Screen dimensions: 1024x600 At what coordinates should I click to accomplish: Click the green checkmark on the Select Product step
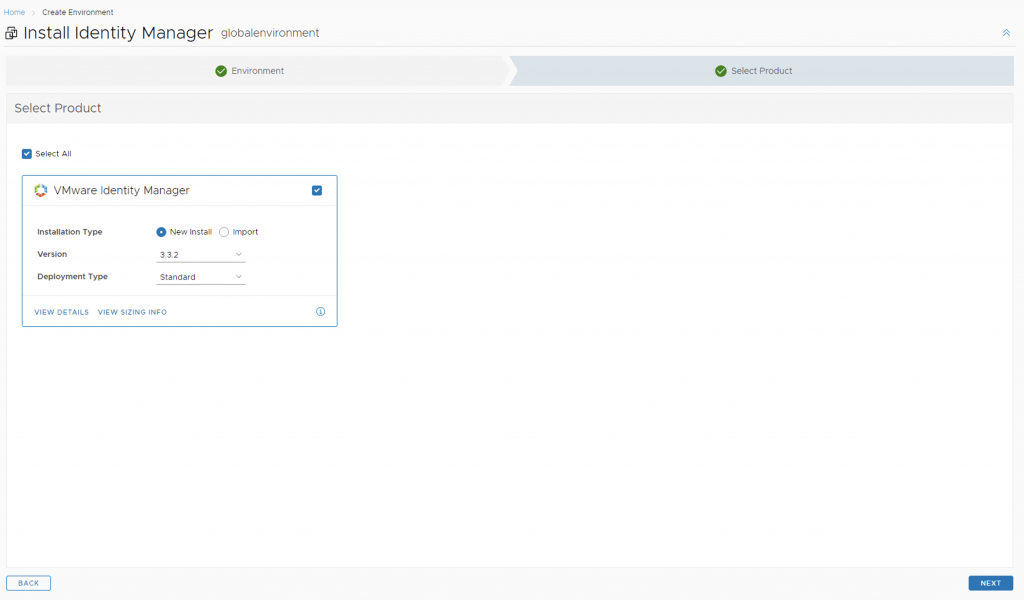pos(720,71)
